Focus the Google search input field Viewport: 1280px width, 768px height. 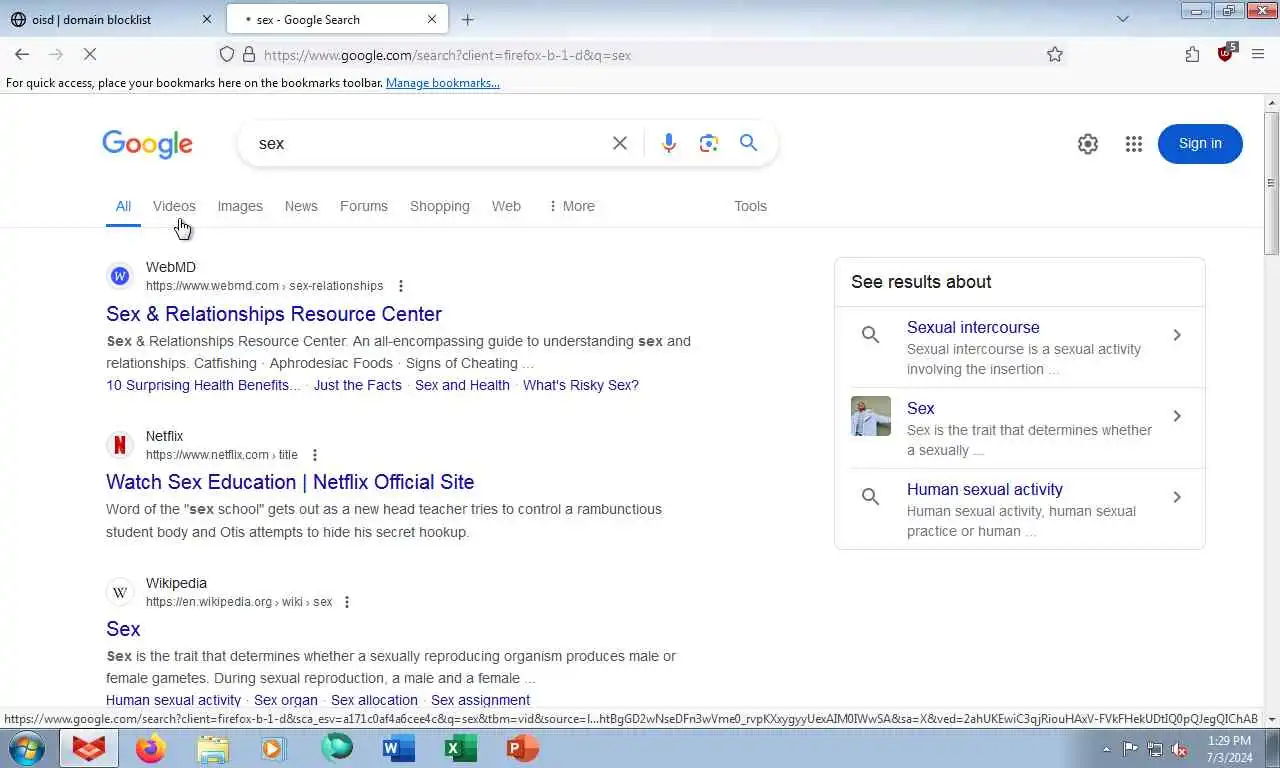click(430, 143)
